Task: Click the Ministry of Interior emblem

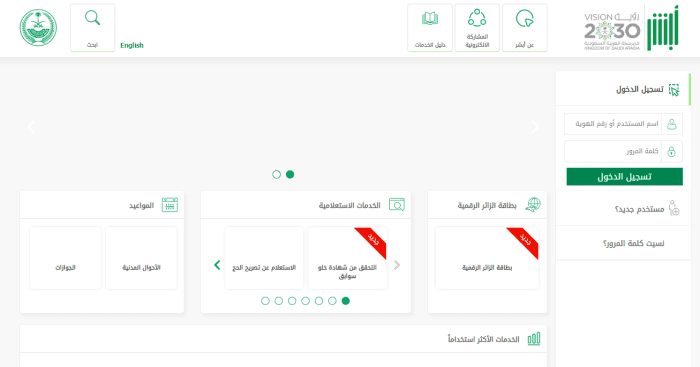Action: pyautogui.click(x=38, y=28)
